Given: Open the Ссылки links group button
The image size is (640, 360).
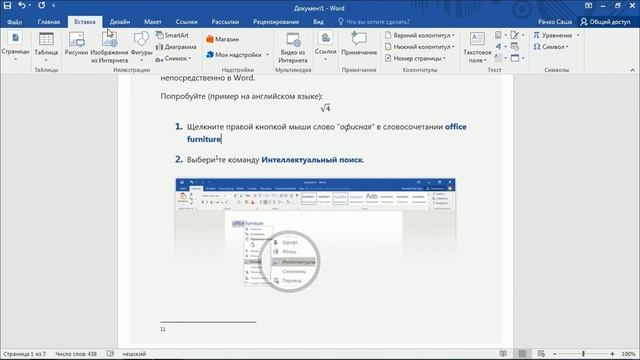Looking at the screenshot, I should (x=325, y=47).
